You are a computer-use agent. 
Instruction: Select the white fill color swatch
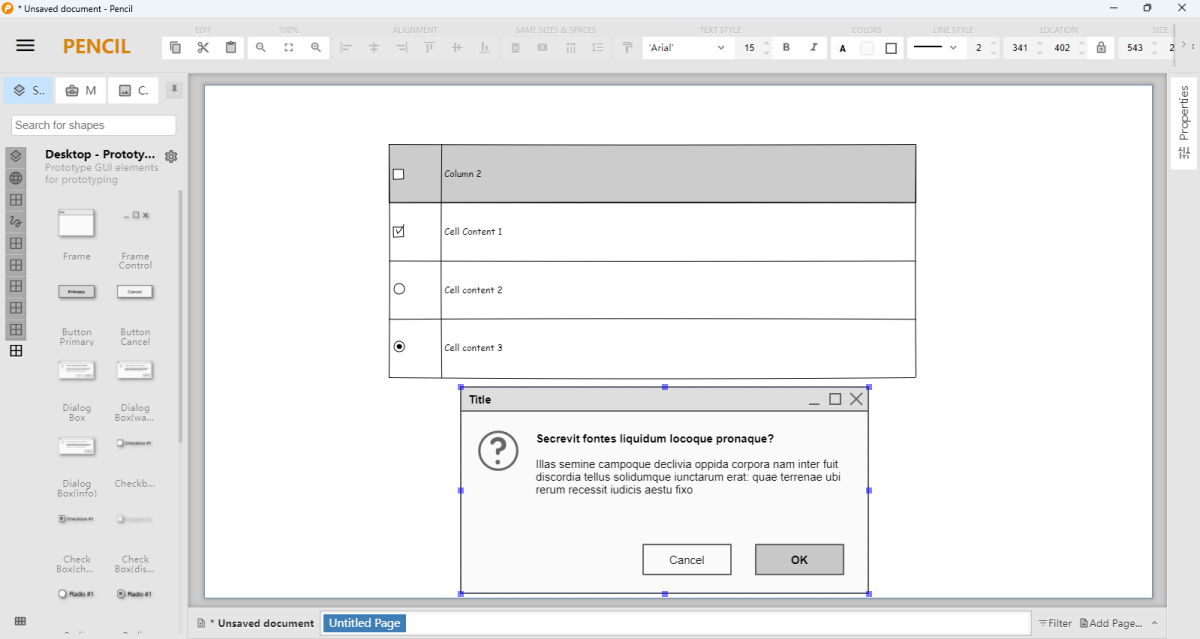(867, 47)
